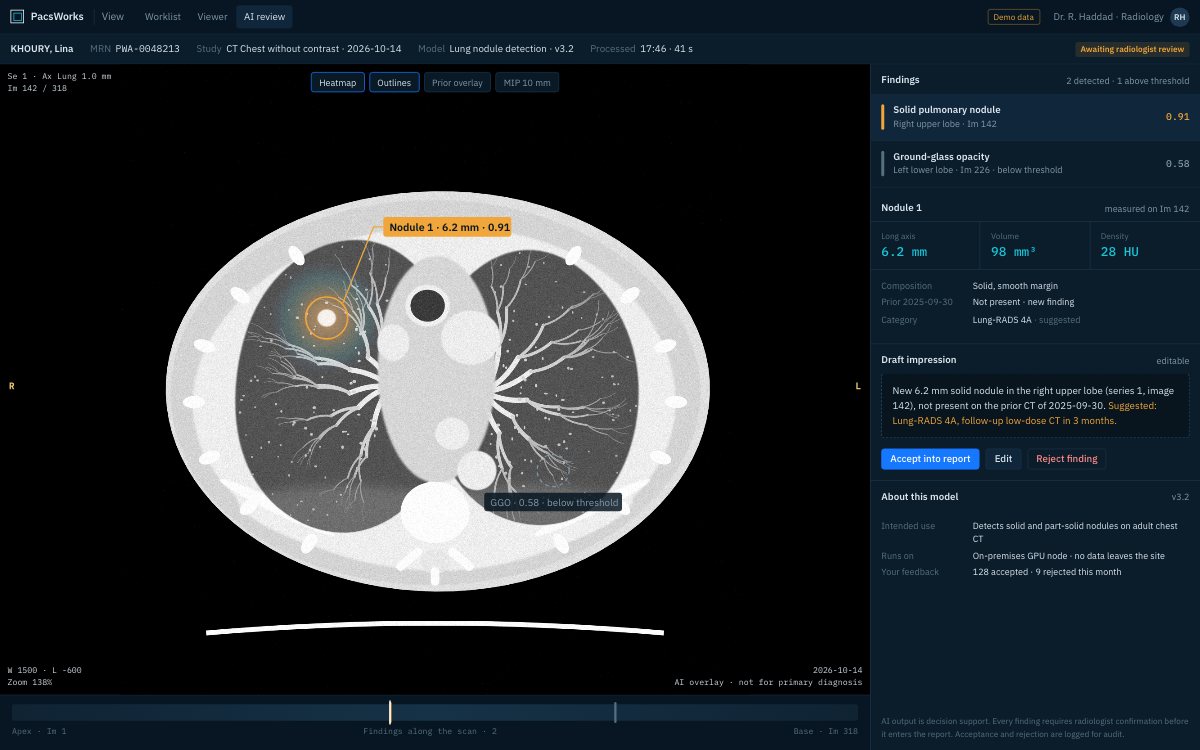Toggle the Outlines overlay
The image size is (1200, 750).
pyautogui.click(x=394, y=83)
